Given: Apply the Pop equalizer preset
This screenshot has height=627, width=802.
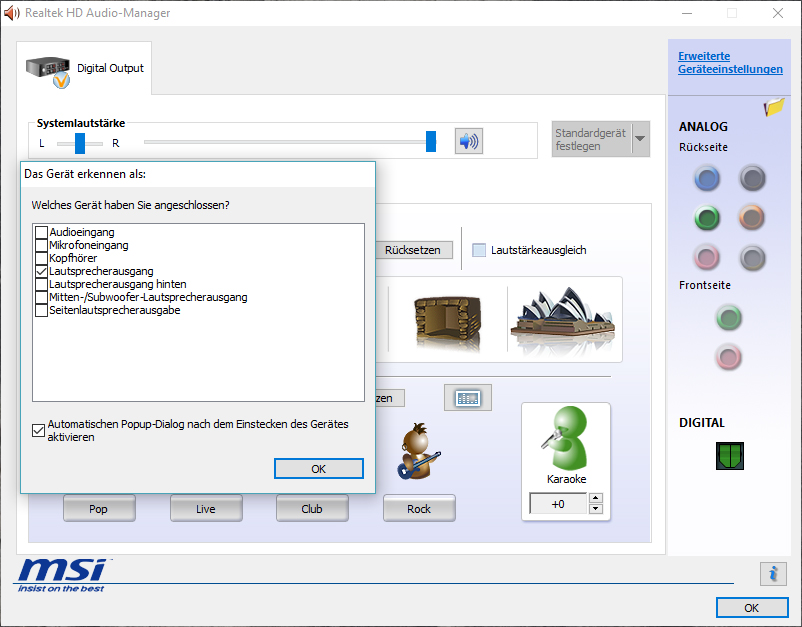Looking at the screenshot, I should point(99,508).
